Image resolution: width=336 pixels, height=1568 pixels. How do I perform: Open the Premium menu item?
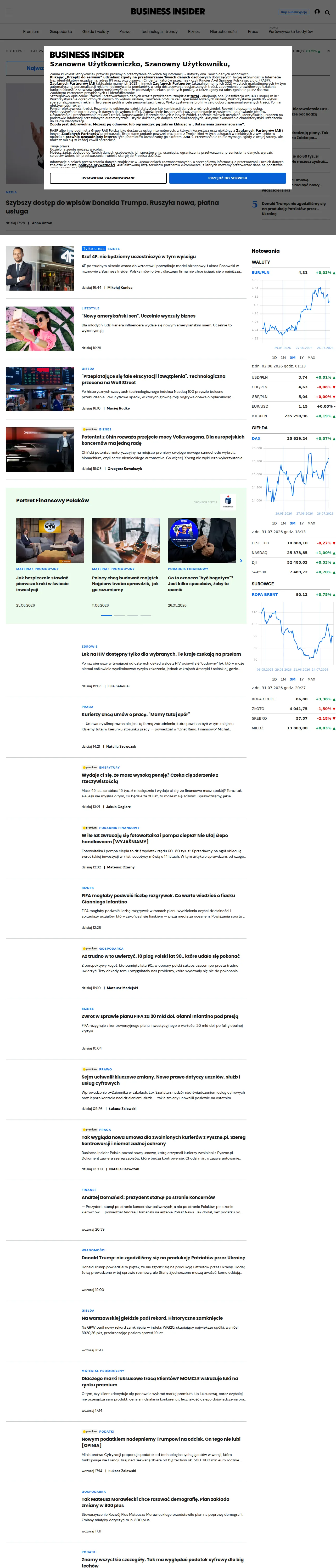tap(31, 31)
